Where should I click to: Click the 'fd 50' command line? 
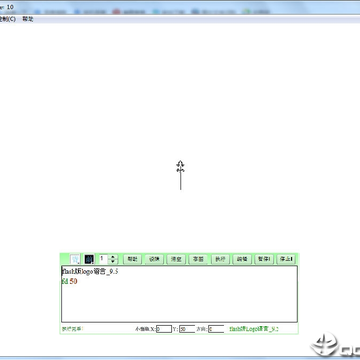(70, 281)
